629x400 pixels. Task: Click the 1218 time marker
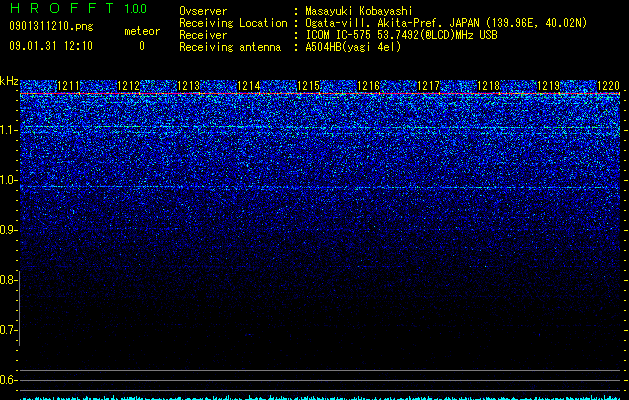click(489, 86)
